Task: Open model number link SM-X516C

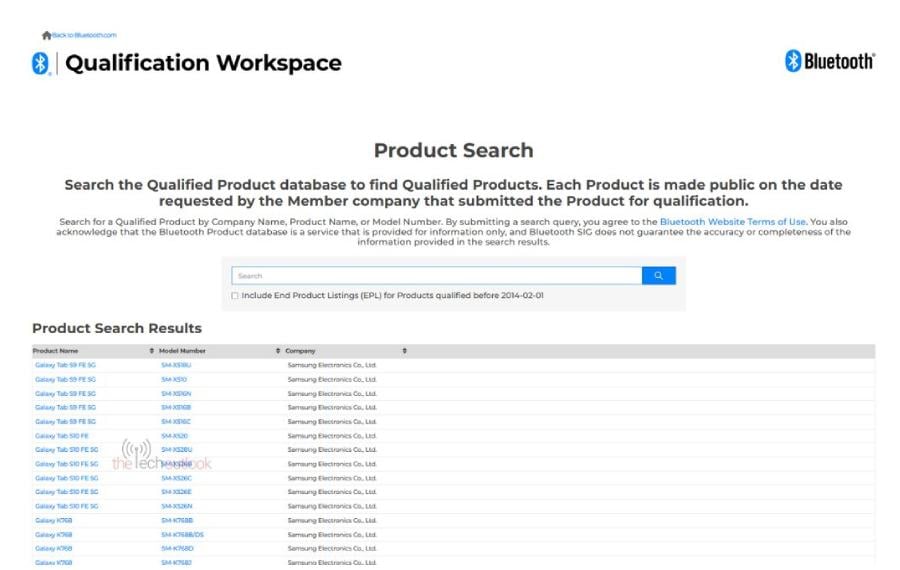Action: [x=176, y=422]
